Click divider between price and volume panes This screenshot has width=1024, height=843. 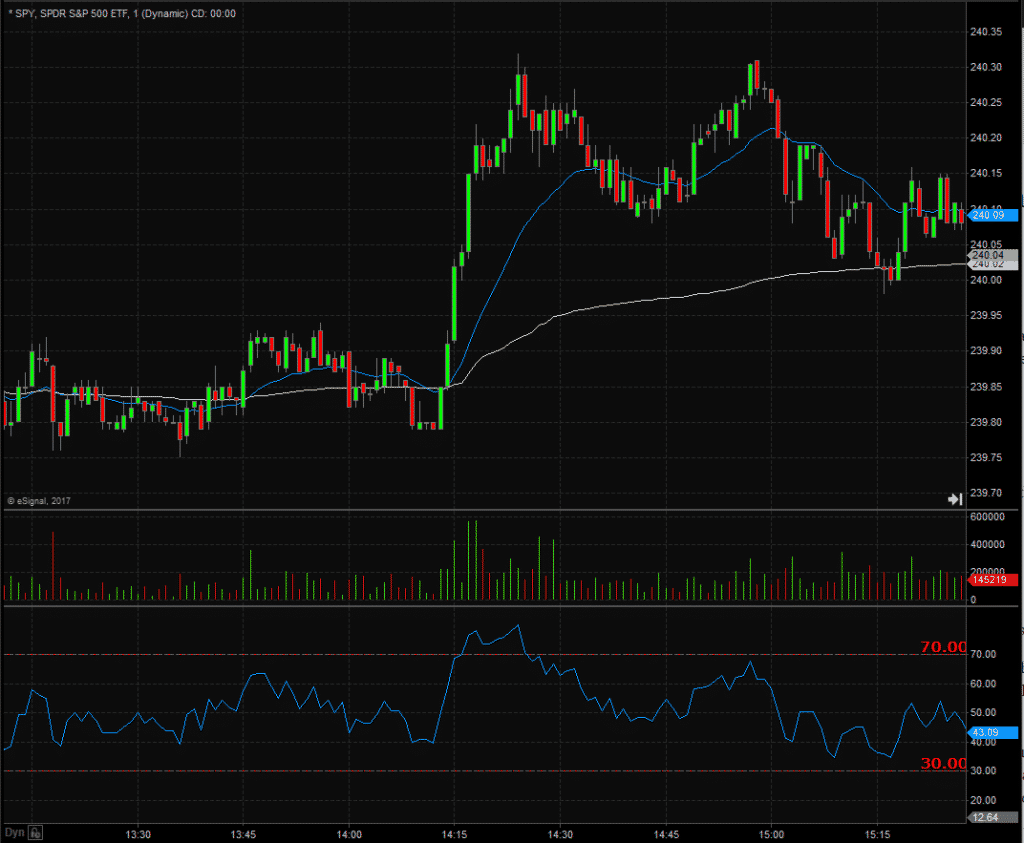pos(509,509)
